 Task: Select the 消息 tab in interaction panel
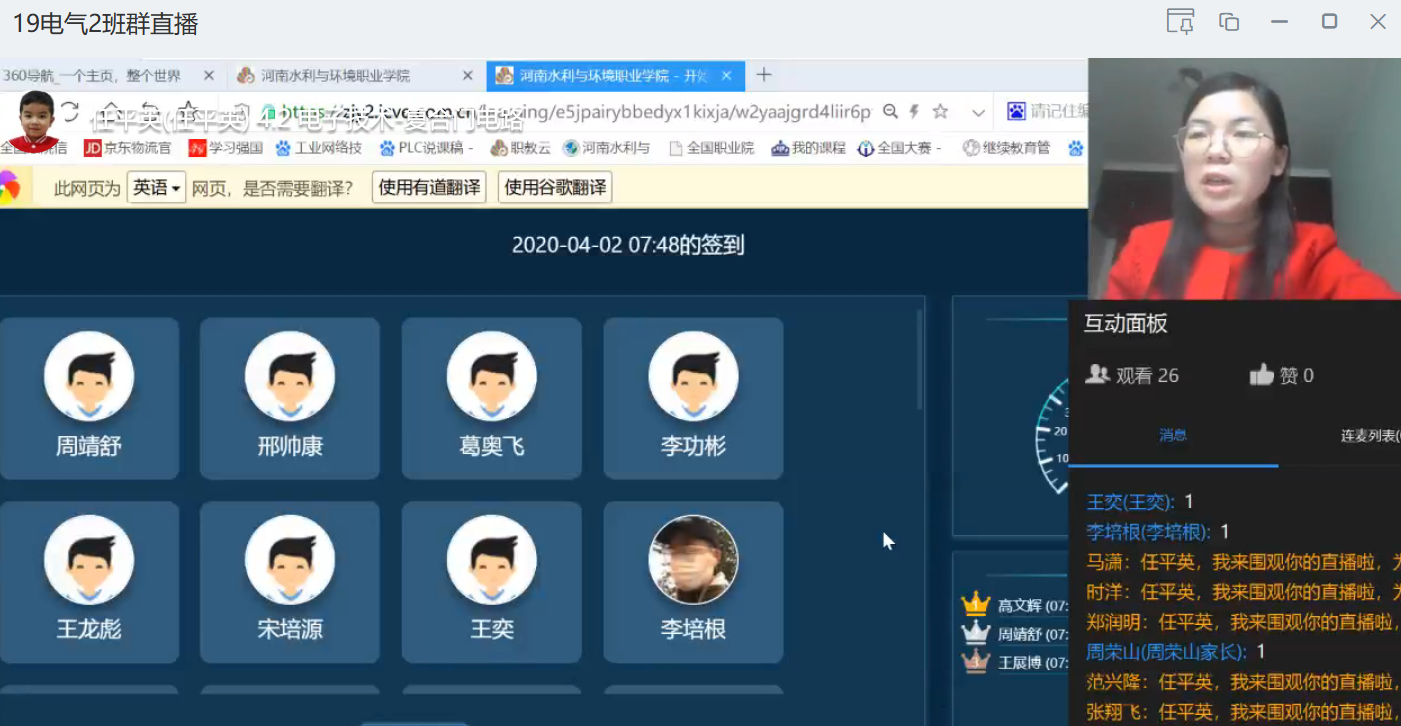[x=1173, y=435]
